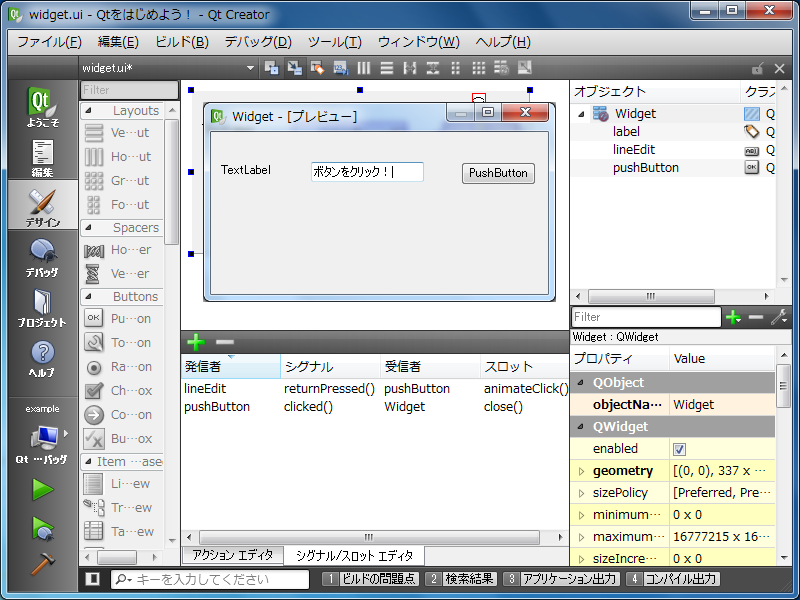Toggle the enabled checkbox in properties
The width and height of the screenshot is (800, 600).
(x=680, y=449)
